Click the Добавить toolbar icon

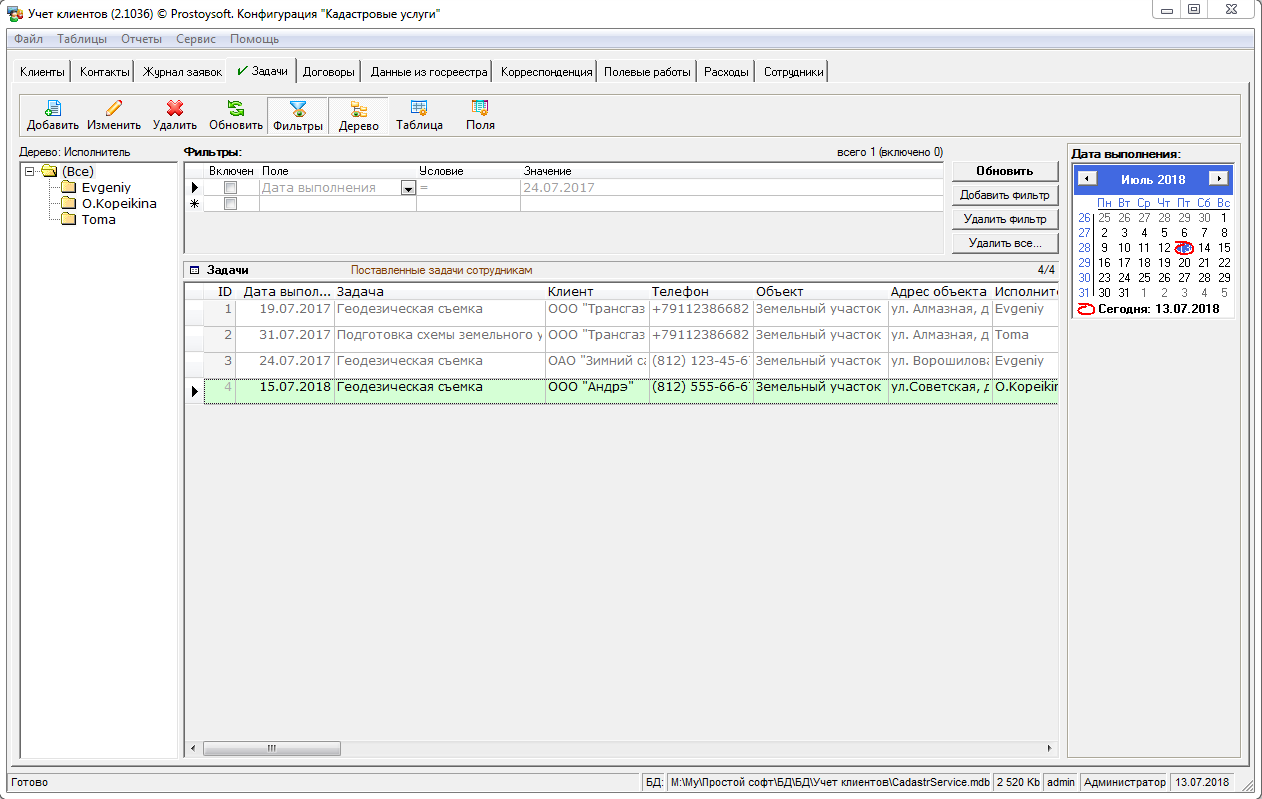(x=53, y=109)
